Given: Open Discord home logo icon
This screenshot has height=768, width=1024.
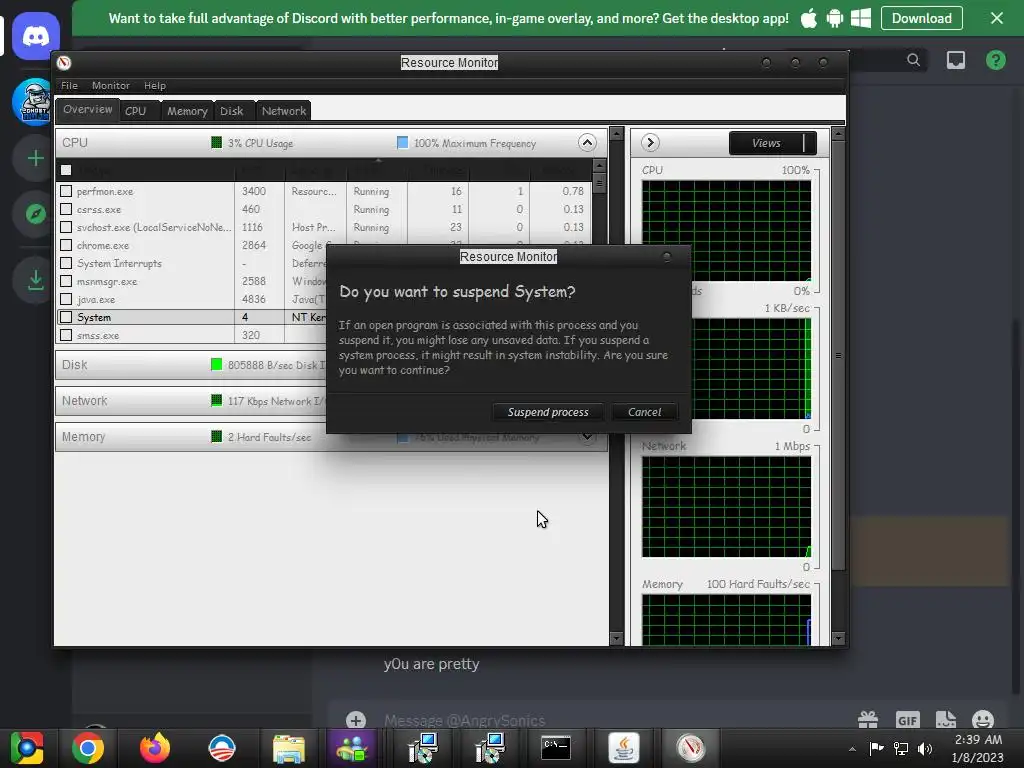Looking at the screenshot, I should click(35, 36).
